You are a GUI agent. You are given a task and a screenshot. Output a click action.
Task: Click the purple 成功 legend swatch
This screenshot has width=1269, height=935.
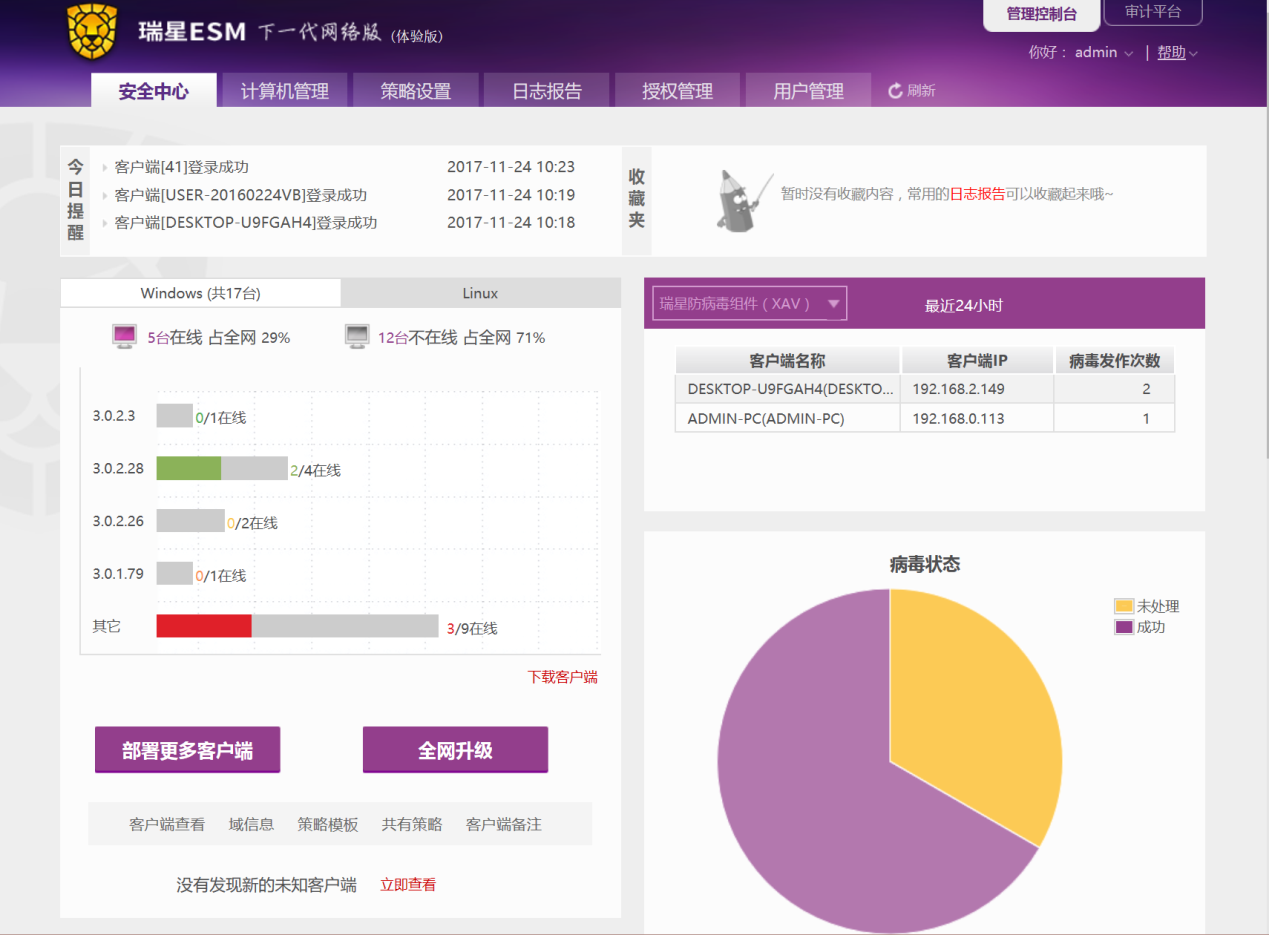click(x=1124, y=627)
